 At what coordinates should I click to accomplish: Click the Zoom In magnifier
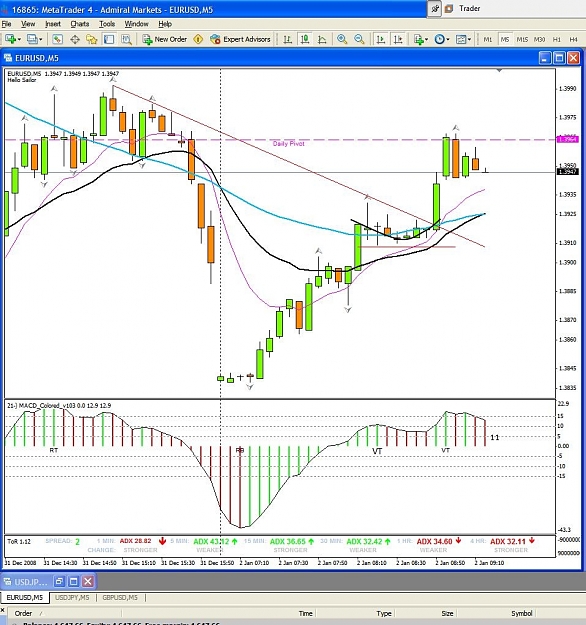[342, 39]
